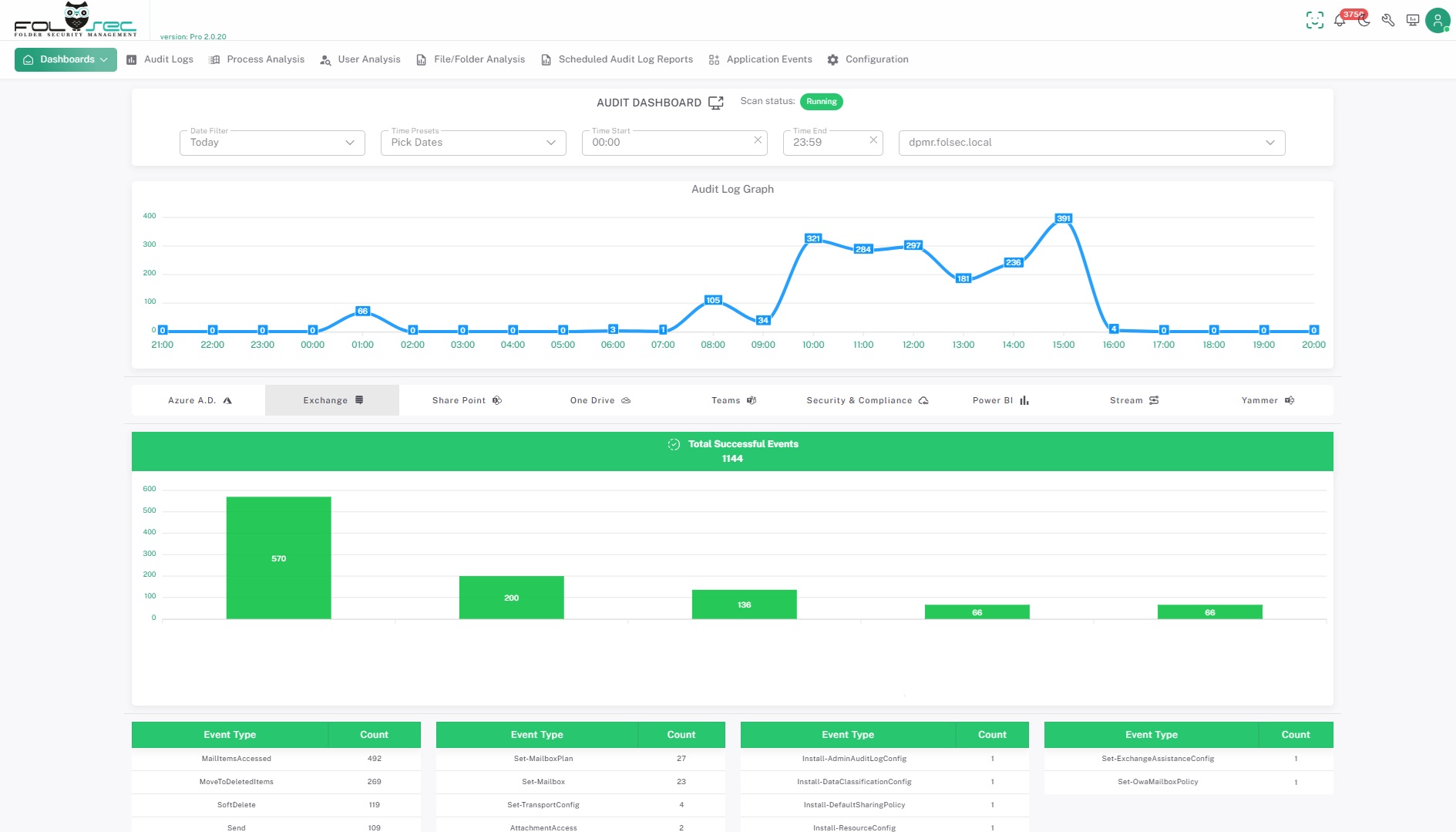Clear the Time End value

873,140
